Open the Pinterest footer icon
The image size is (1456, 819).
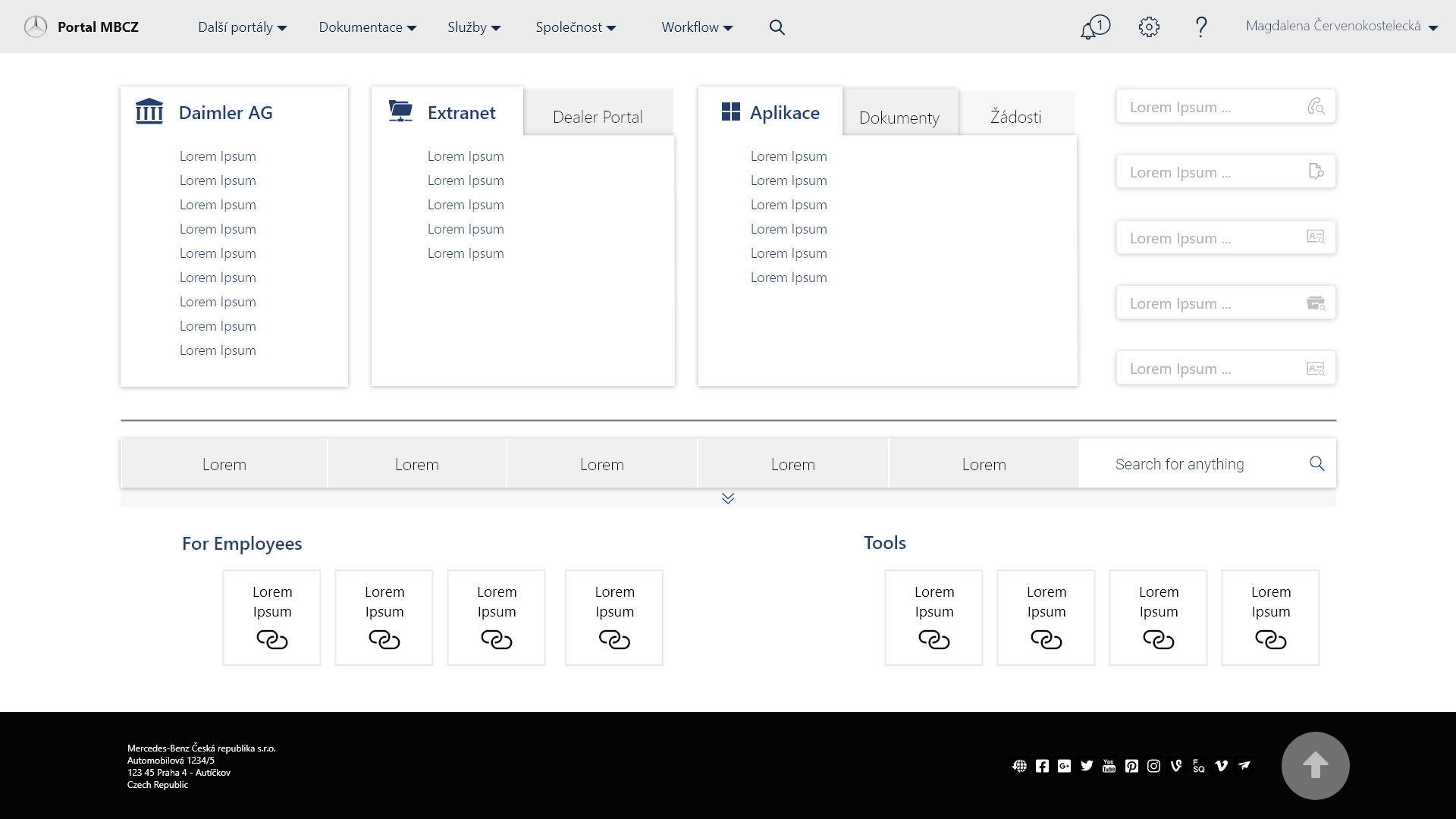pyautogui.click(x=1131, y=766)
